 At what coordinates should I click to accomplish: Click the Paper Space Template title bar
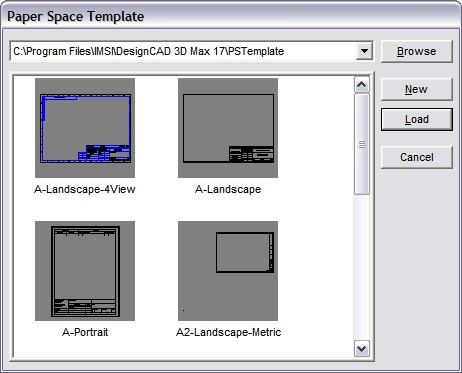[x=231, y=16]
